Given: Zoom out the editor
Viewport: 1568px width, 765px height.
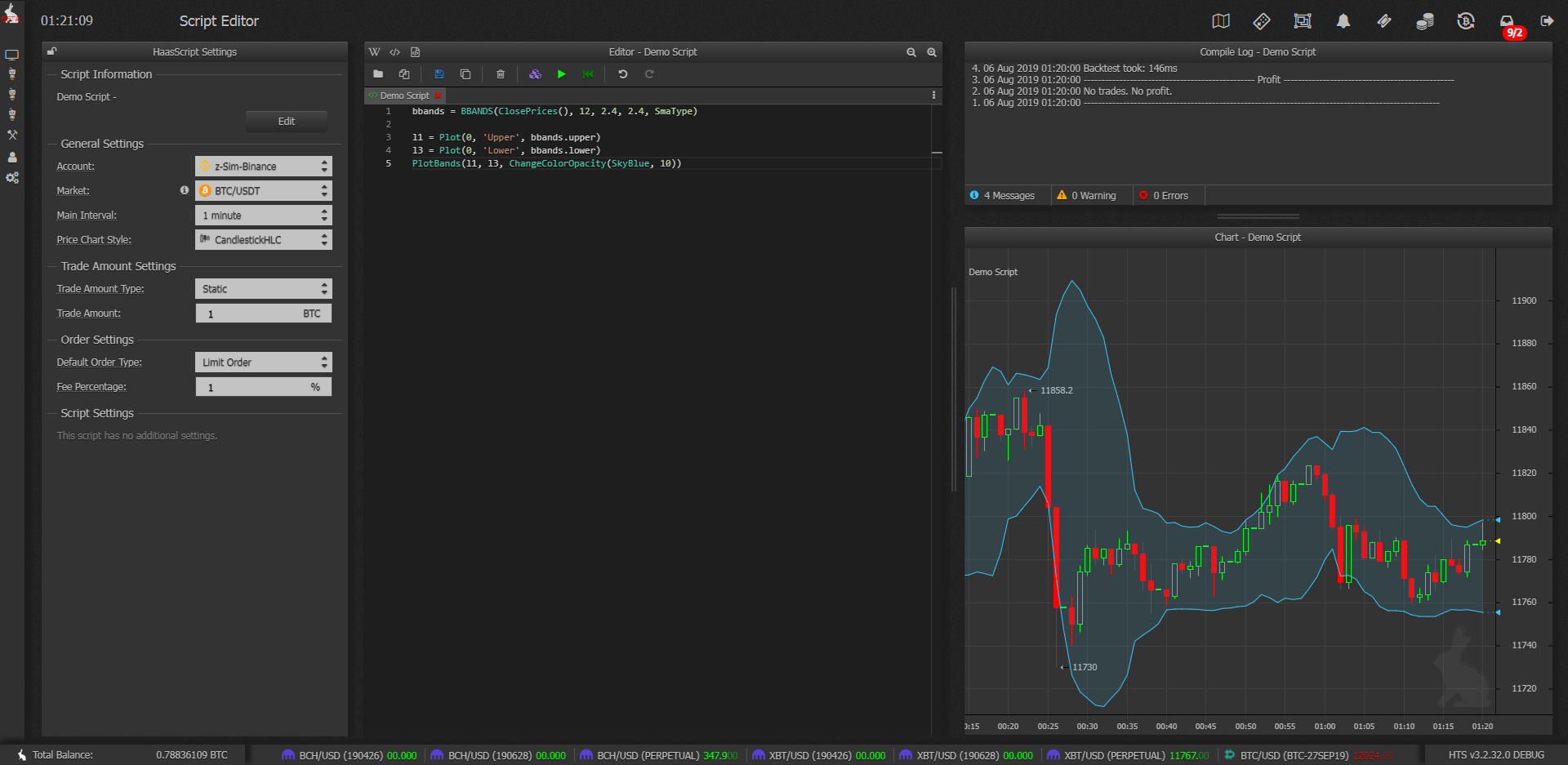Looking at the screenshot, I should click(911, 51).
